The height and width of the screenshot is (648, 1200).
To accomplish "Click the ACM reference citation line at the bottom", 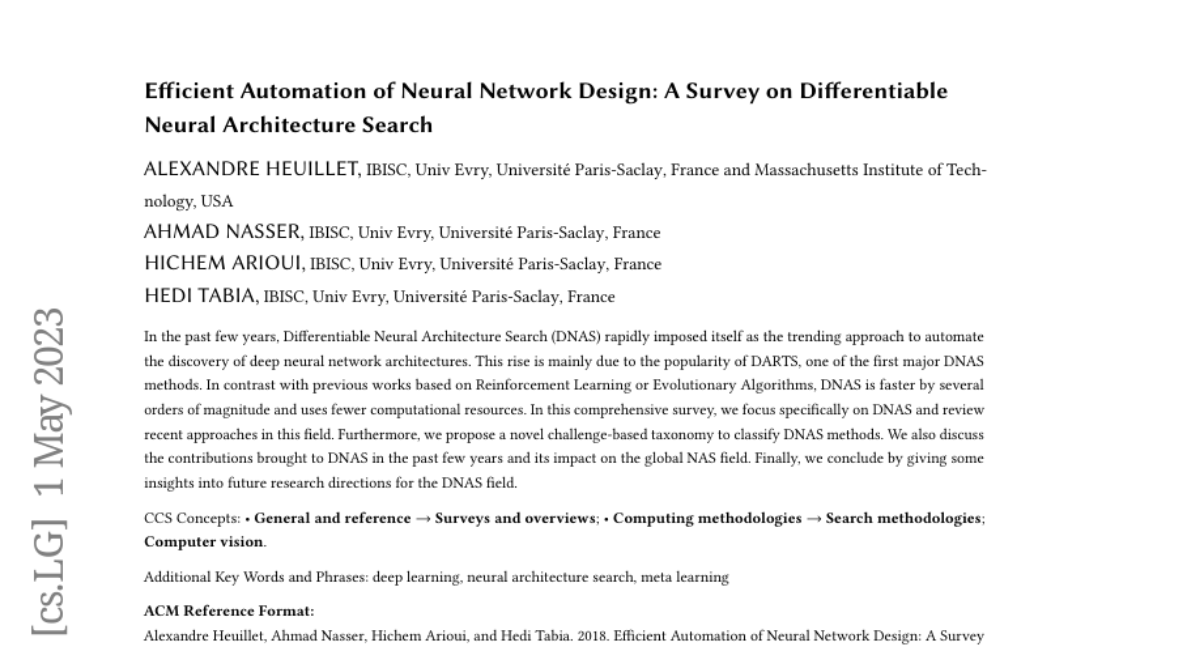I will [564, 635].
